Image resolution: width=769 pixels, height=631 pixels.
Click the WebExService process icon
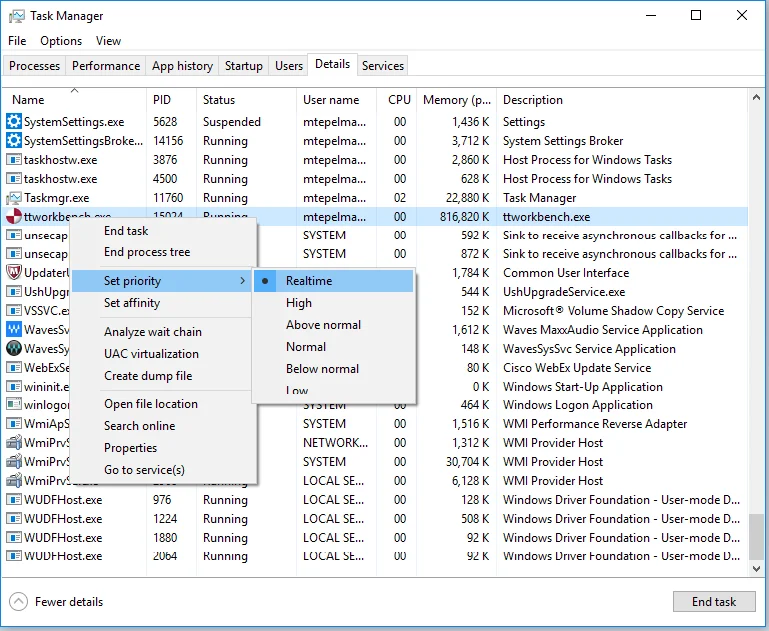tap(14, 367)
